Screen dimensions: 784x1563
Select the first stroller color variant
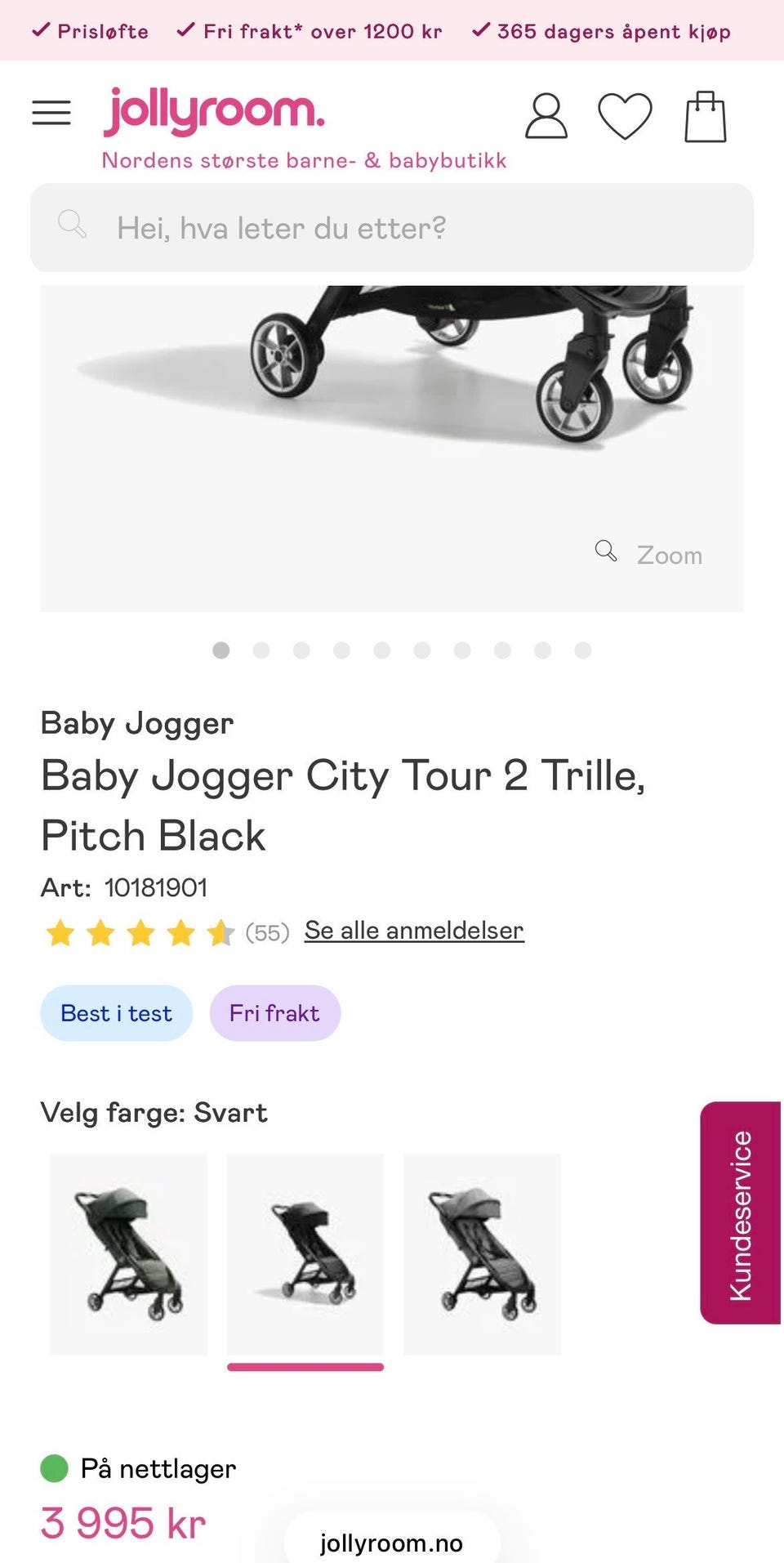click(x=128, y=1254)
